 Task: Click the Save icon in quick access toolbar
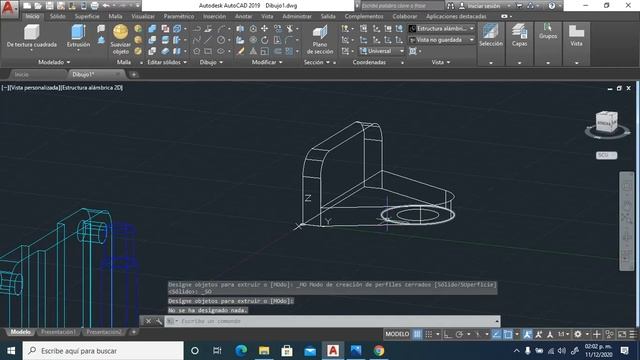click(49, 6)
